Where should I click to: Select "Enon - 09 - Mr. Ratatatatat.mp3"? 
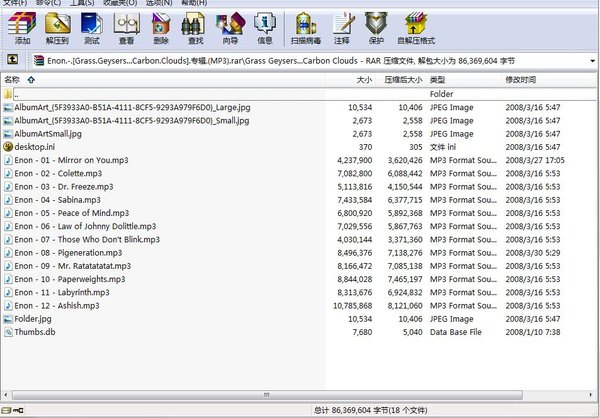click(x=73, y=266)
